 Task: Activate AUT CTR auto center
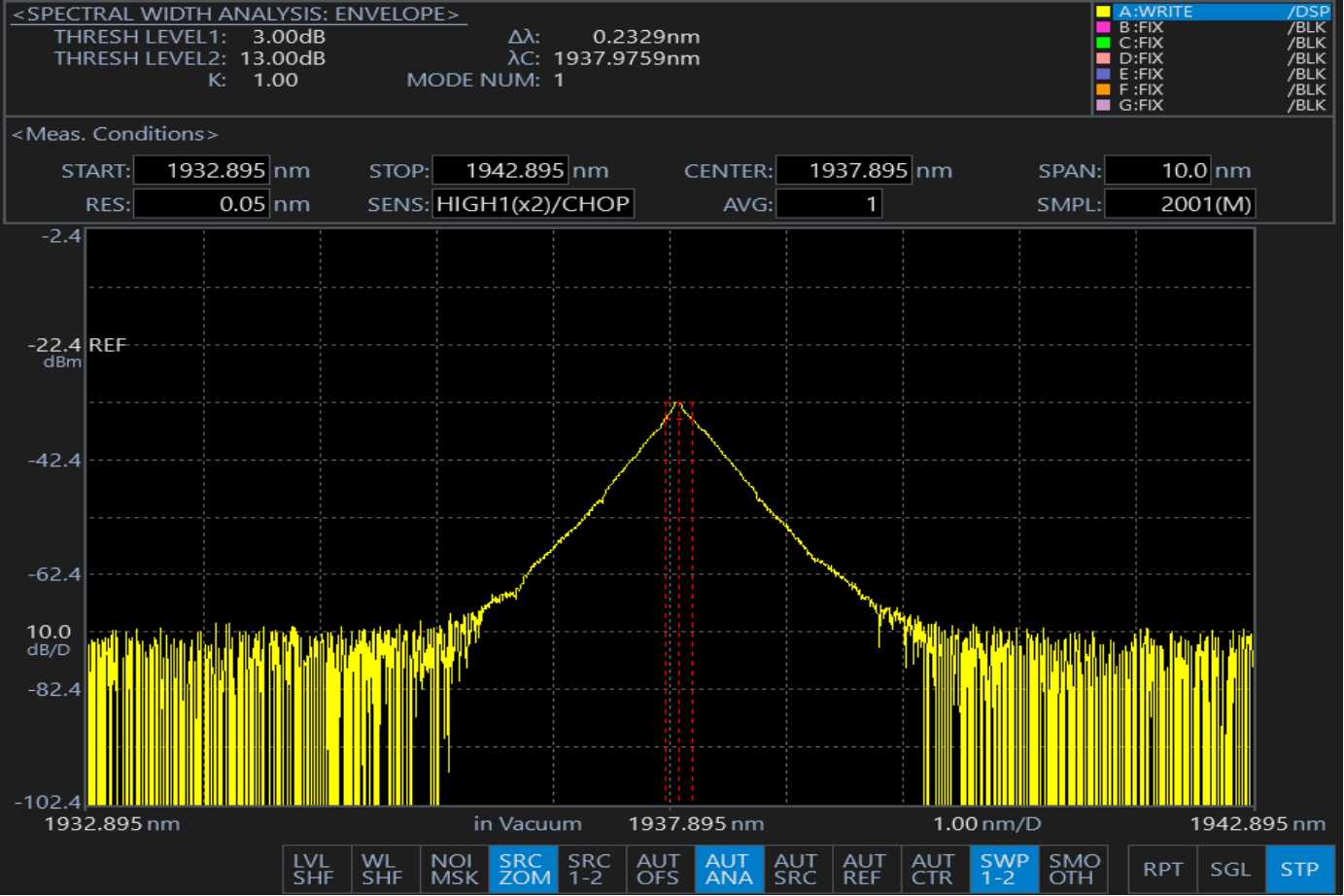[x=933, y=869]
